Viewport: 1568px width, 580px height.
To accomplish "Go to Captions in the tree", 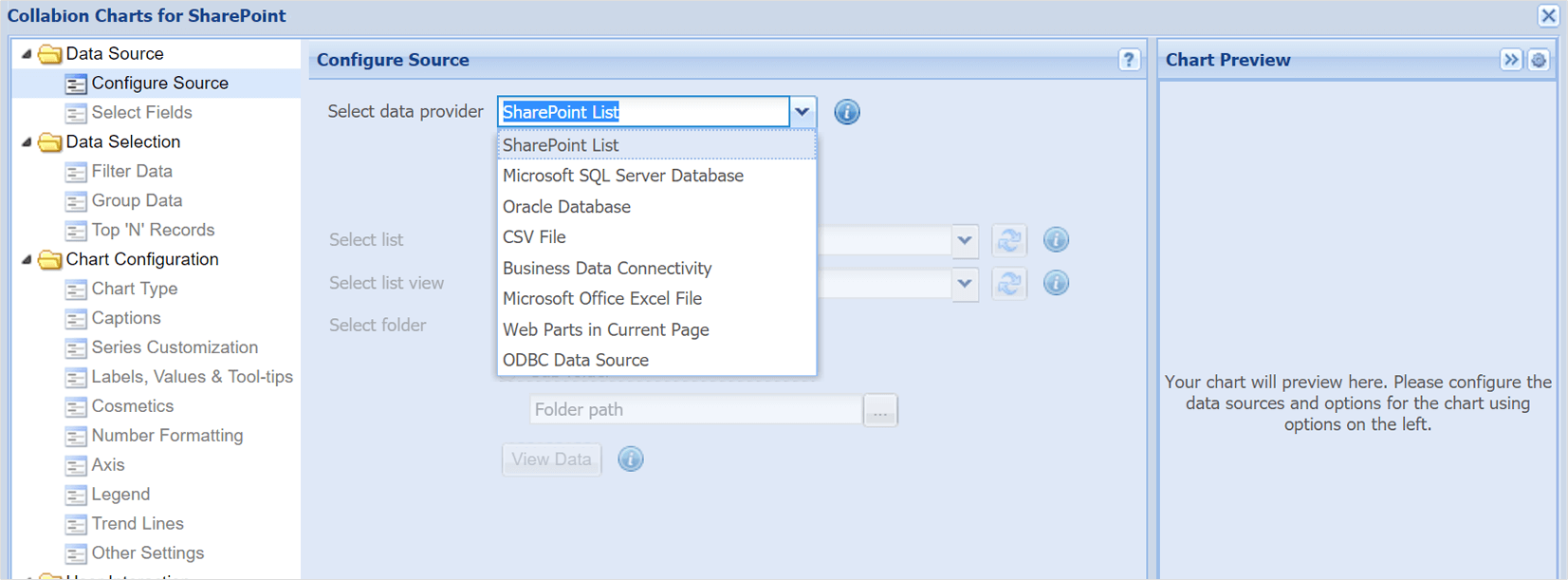I will (126, 319).
